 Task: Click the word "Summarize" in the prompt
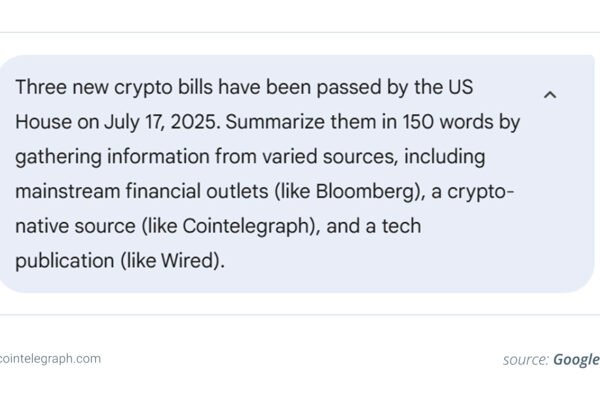tap(275, 122)
